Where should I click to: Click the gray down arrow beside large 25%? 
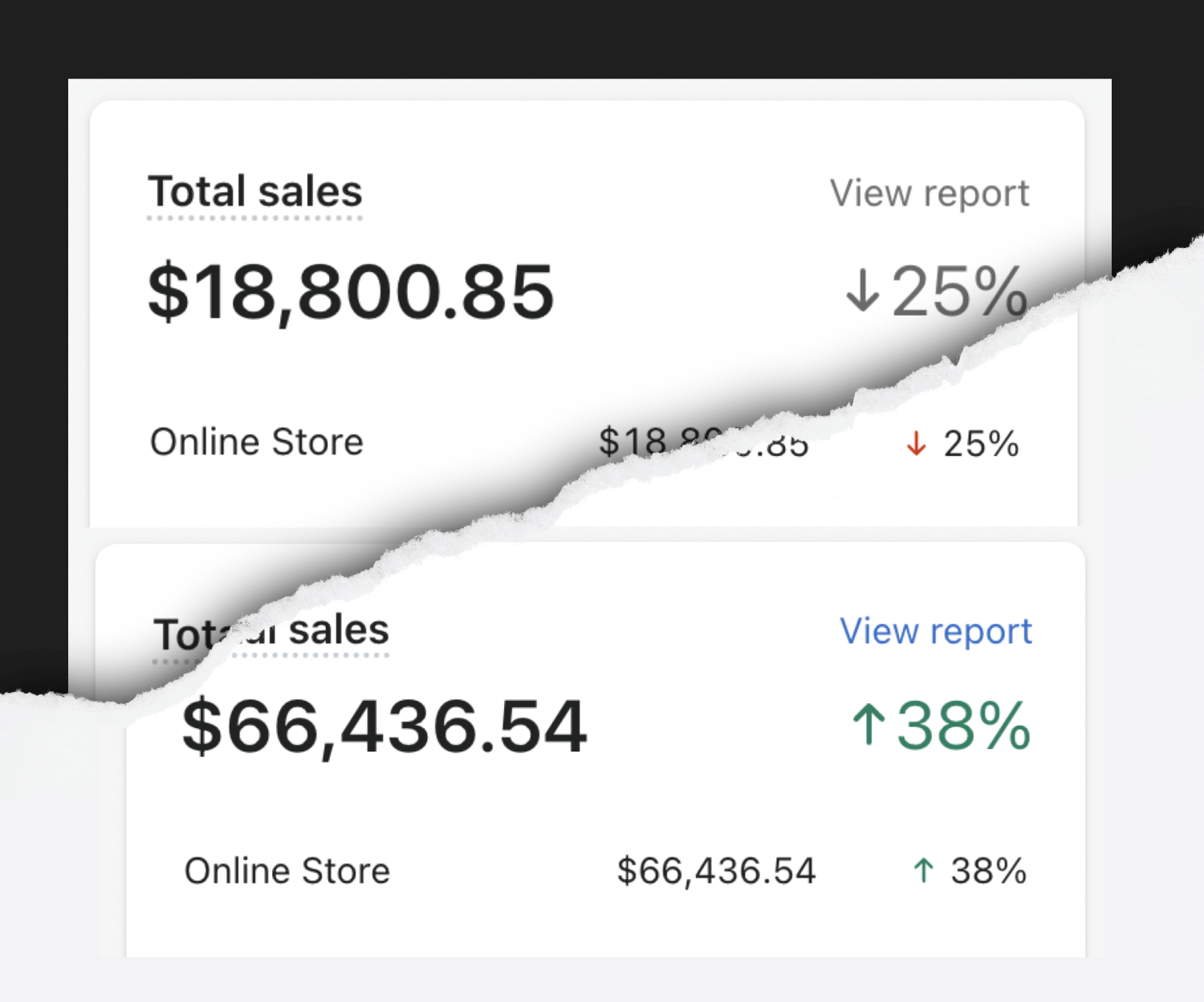coord(863,291)
